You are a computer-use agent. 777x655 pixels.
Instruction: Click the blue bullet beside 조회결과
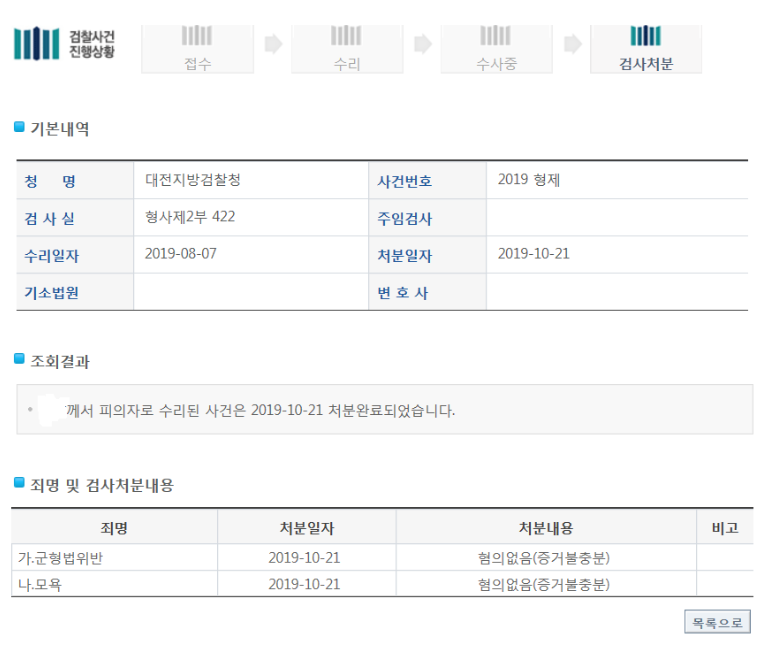[x=19, y=359]
